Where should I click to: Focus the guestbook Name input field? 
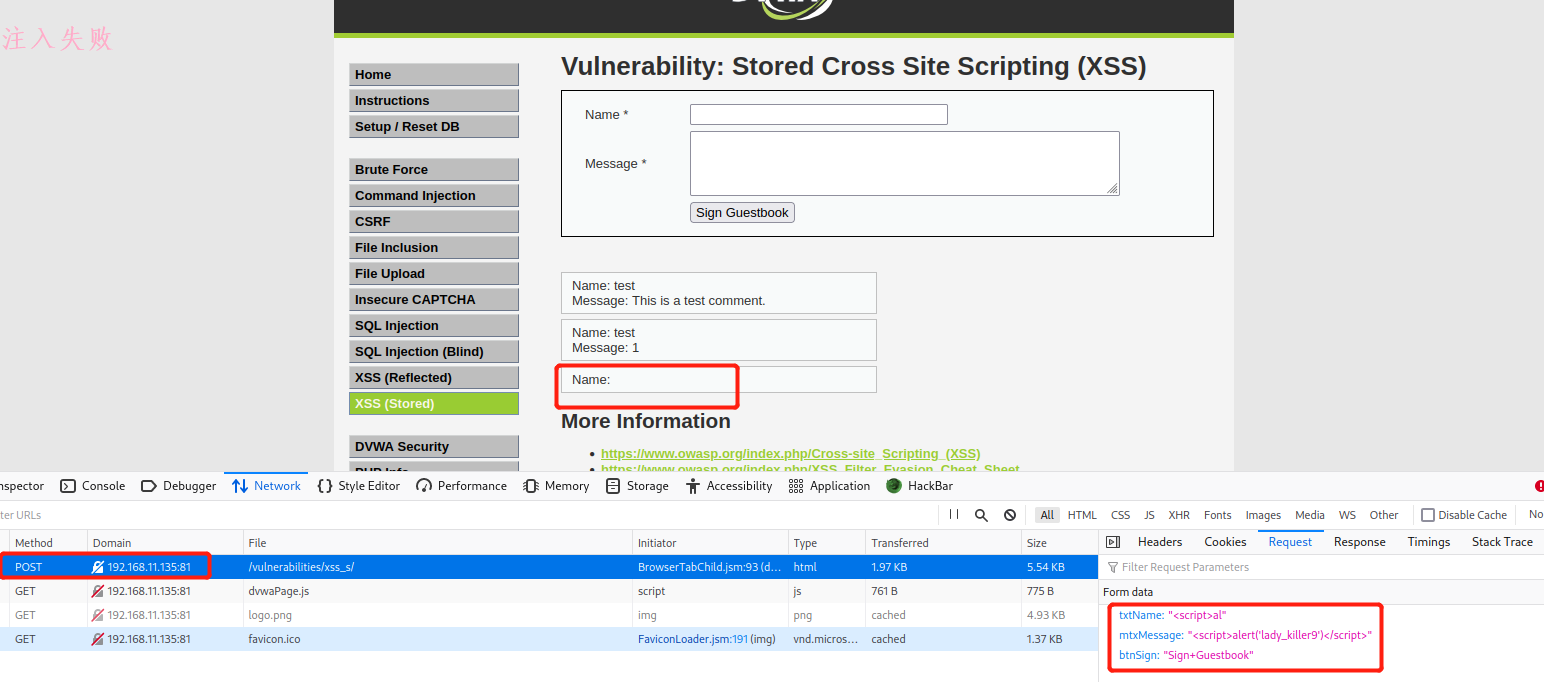tap(819, 115)
